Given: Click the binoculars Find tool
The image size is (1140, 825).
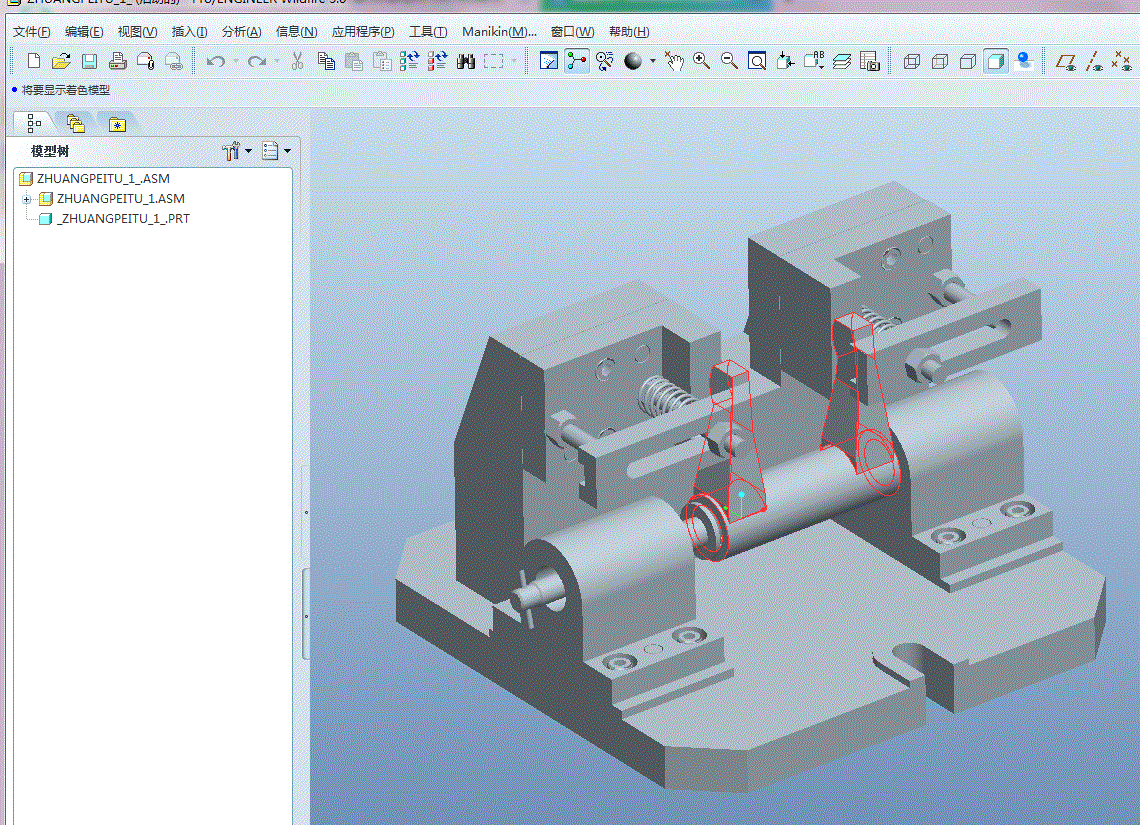Looking at the screenshot, I should [x=465, y=61].
